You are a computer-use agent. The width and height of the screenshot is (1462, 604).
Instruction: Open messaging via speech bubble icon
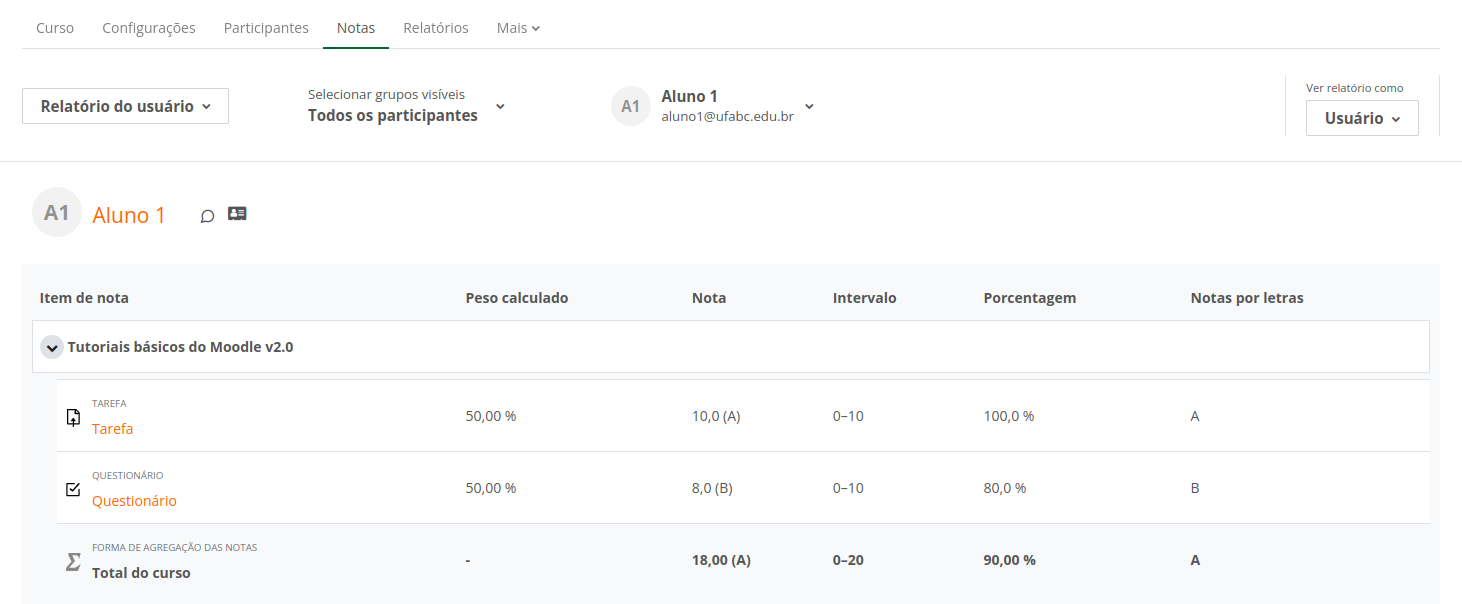pos(207,214)
